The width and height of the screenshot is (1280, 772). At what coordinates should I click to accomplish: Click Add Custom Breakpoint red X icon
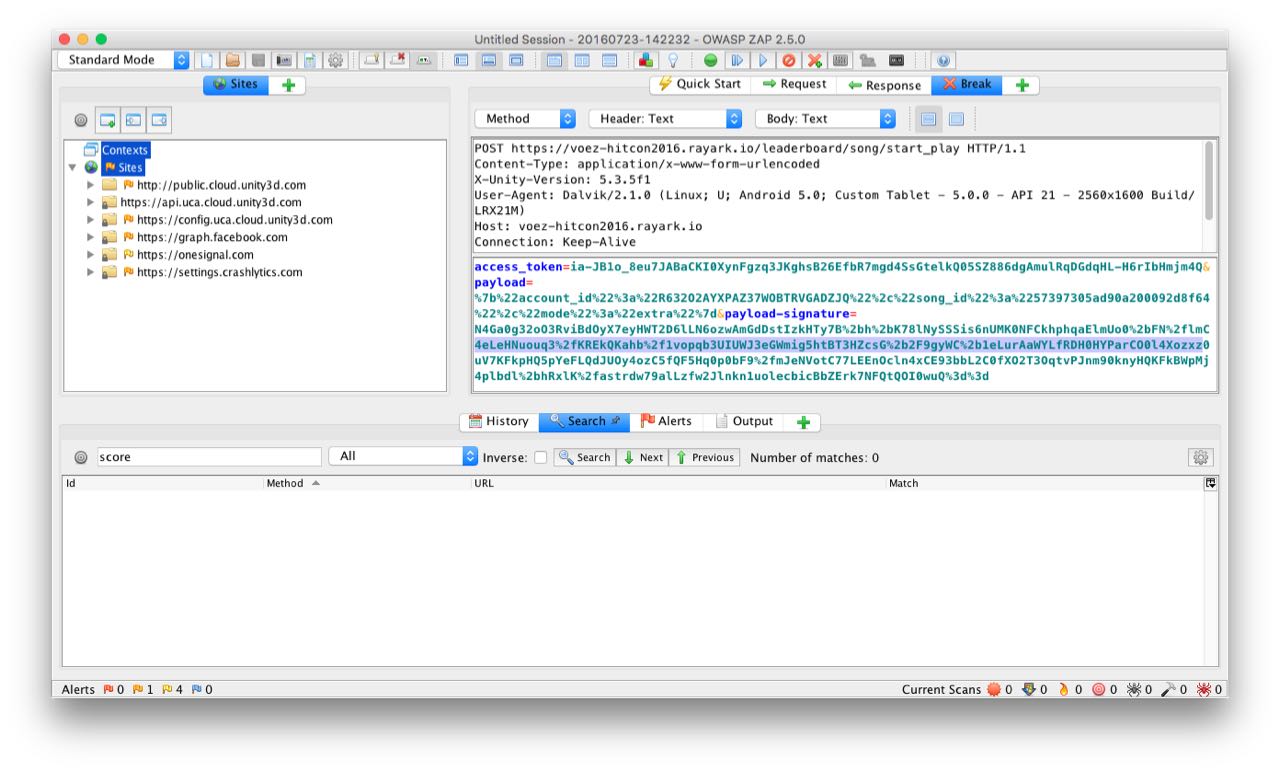click(x=815, y=60)
